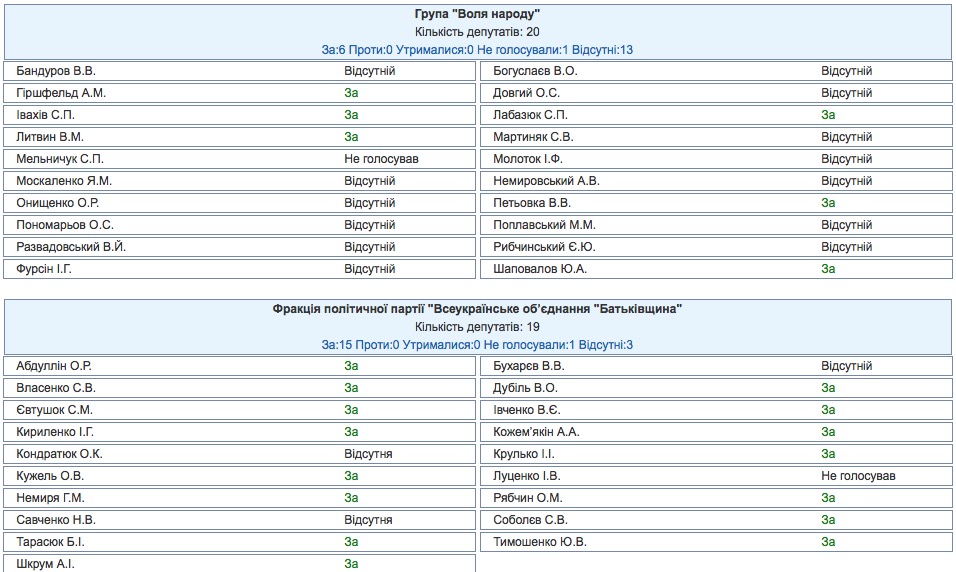Select deputy name Лабазюк С.П.
Image resolution: width=956 pixels, height=572 pixels.
[530, 115]
